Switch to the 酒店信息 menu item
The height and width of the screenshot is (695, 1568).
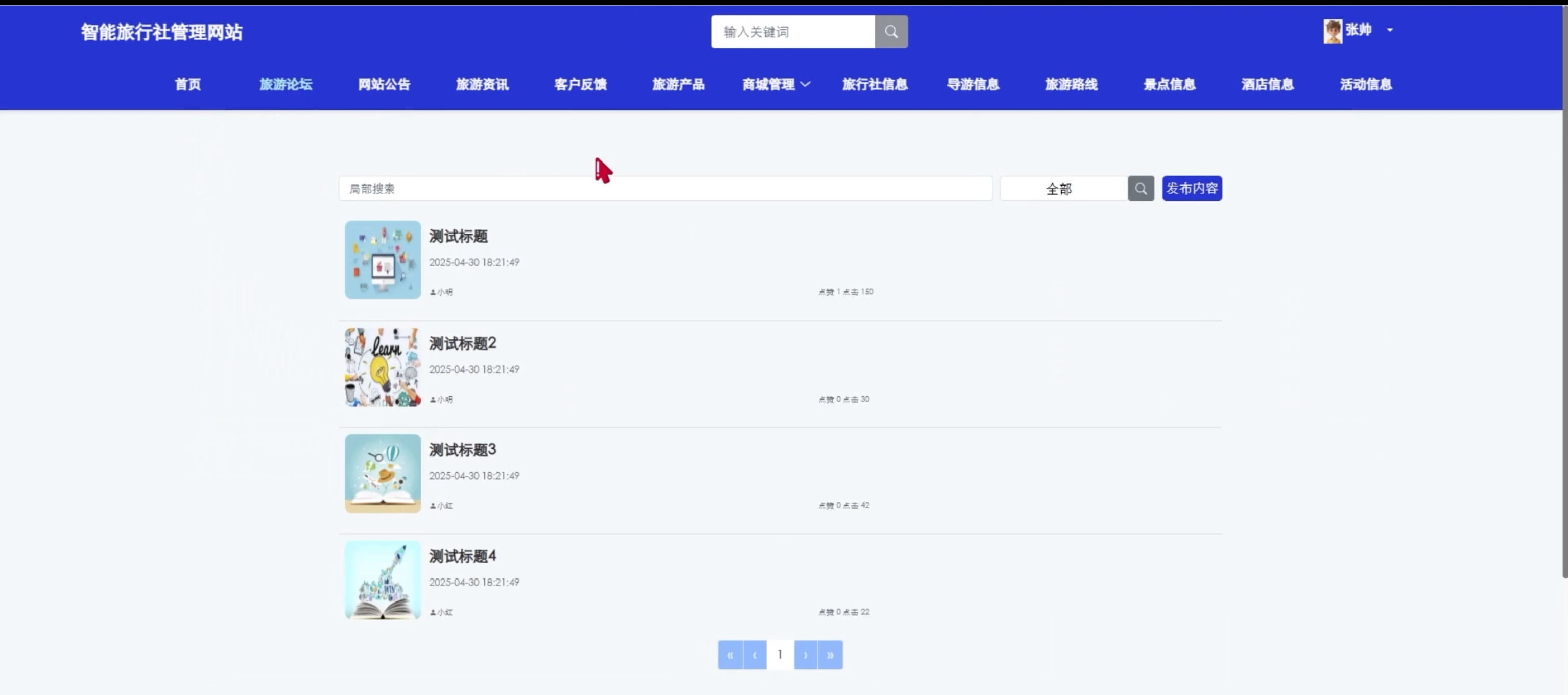[x=1267, y=85]
